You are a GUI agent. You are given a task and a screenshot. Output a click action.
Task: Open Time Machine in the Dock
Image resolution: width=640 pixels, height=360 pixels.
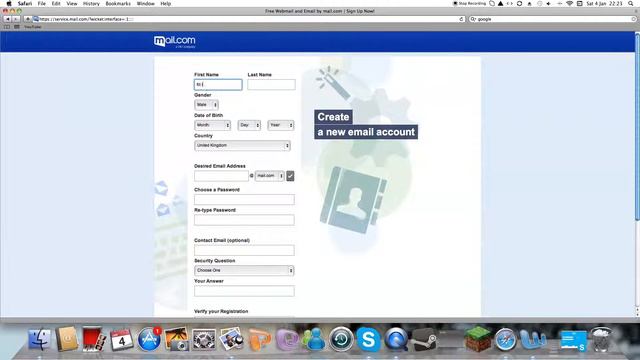[x=341, y=340]
